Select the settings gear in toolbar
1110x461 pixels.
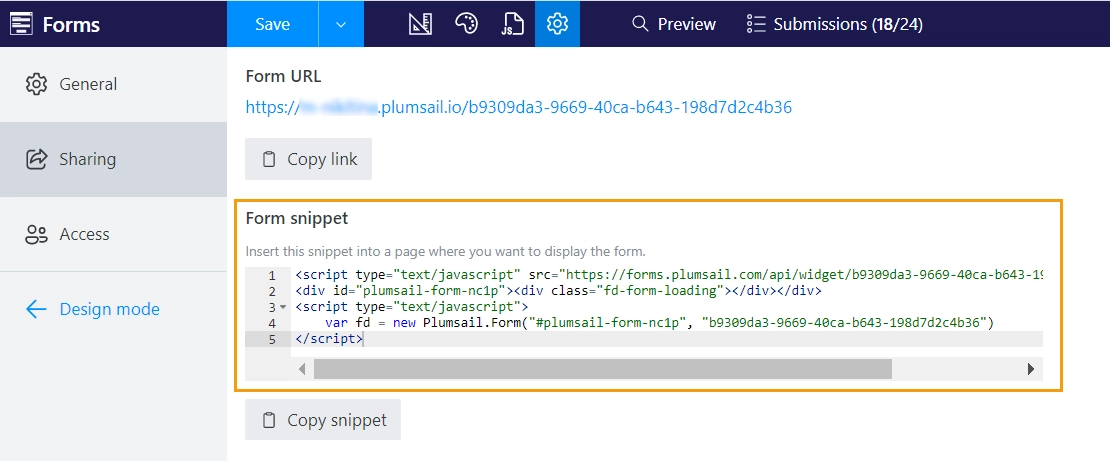[x=558, y=24]
